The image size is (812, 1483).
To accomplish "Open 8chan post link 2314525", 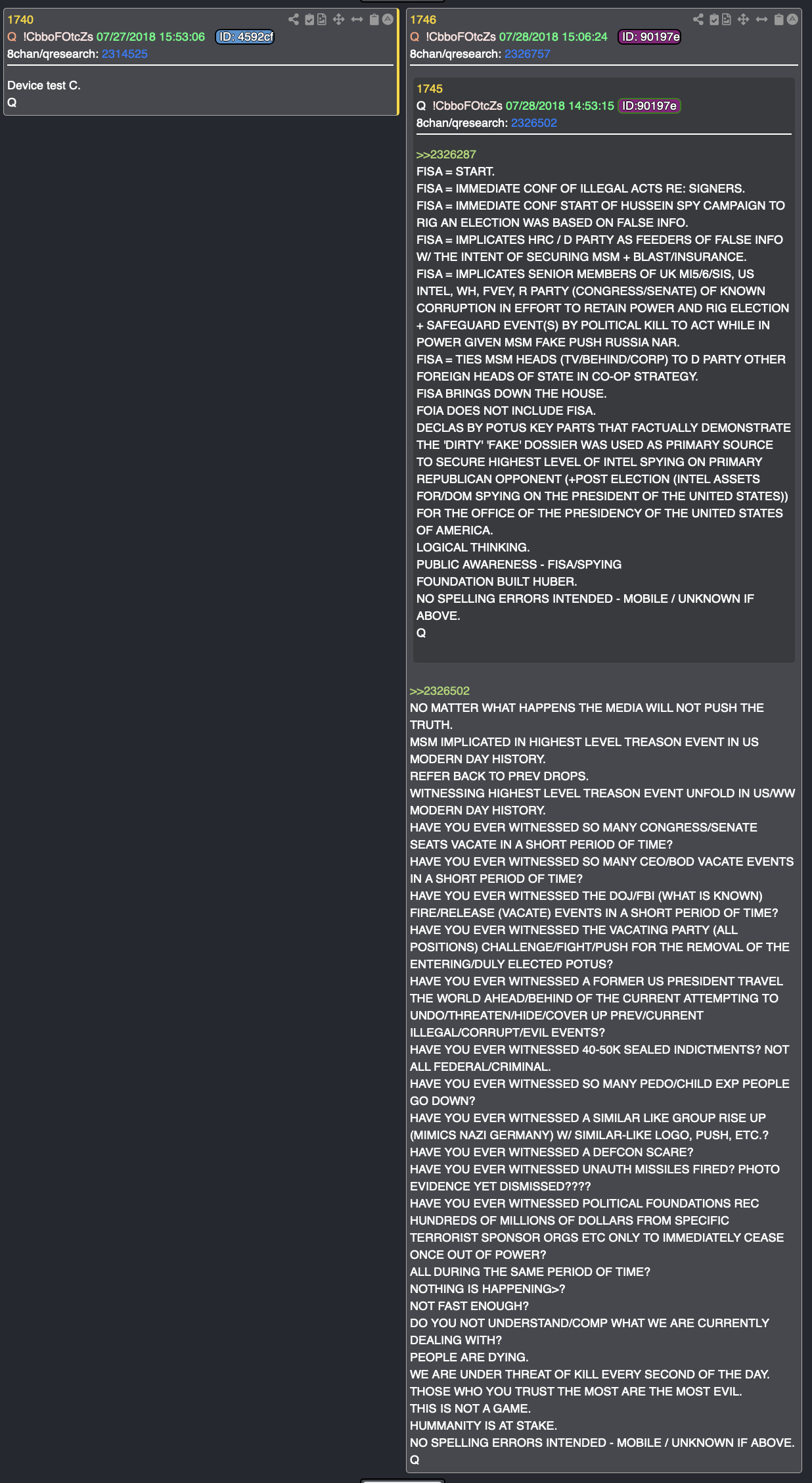I will pyautogui.click(x=125, y=54).
